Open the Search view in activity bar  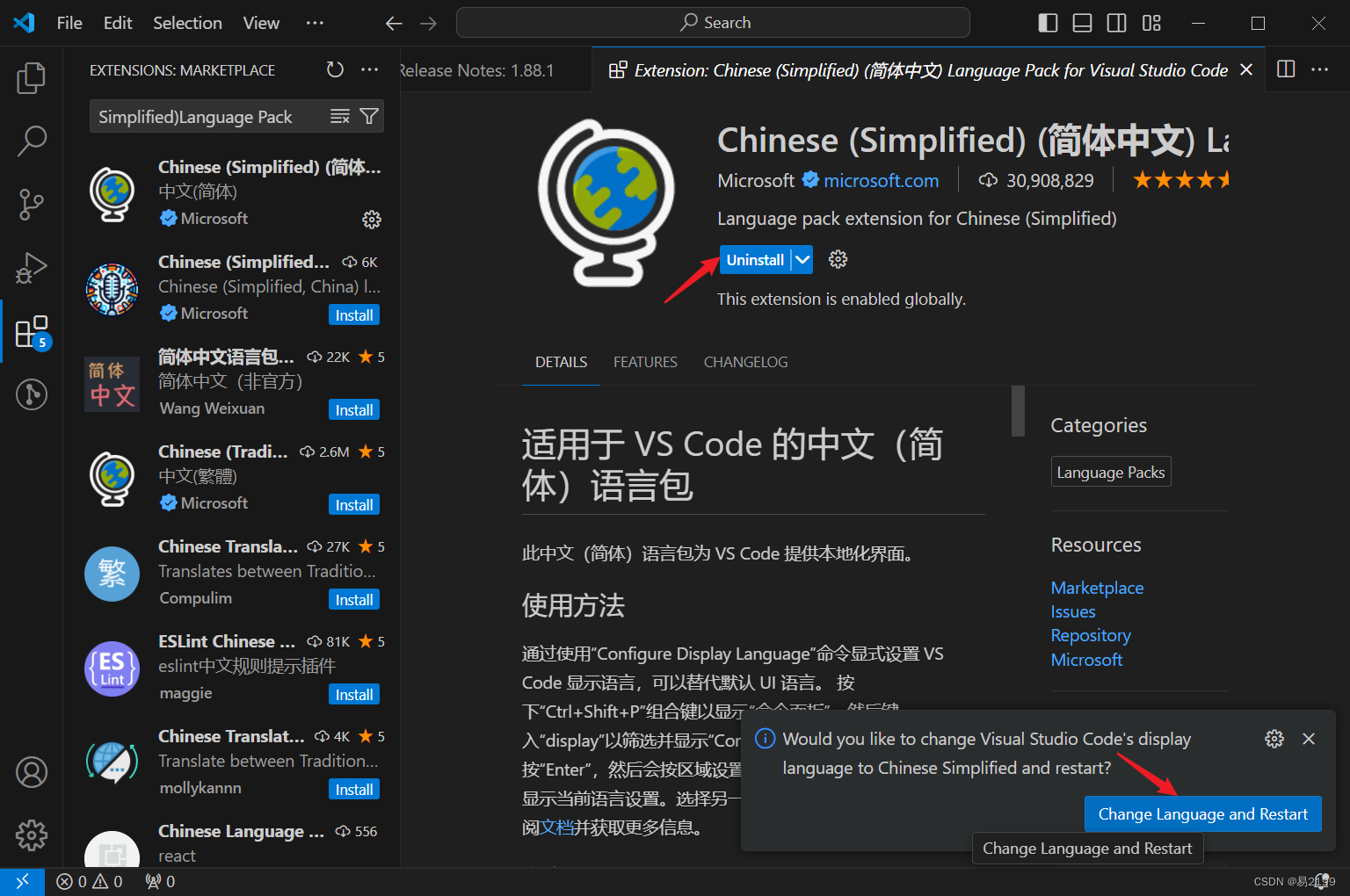click(x=32, y=141)
